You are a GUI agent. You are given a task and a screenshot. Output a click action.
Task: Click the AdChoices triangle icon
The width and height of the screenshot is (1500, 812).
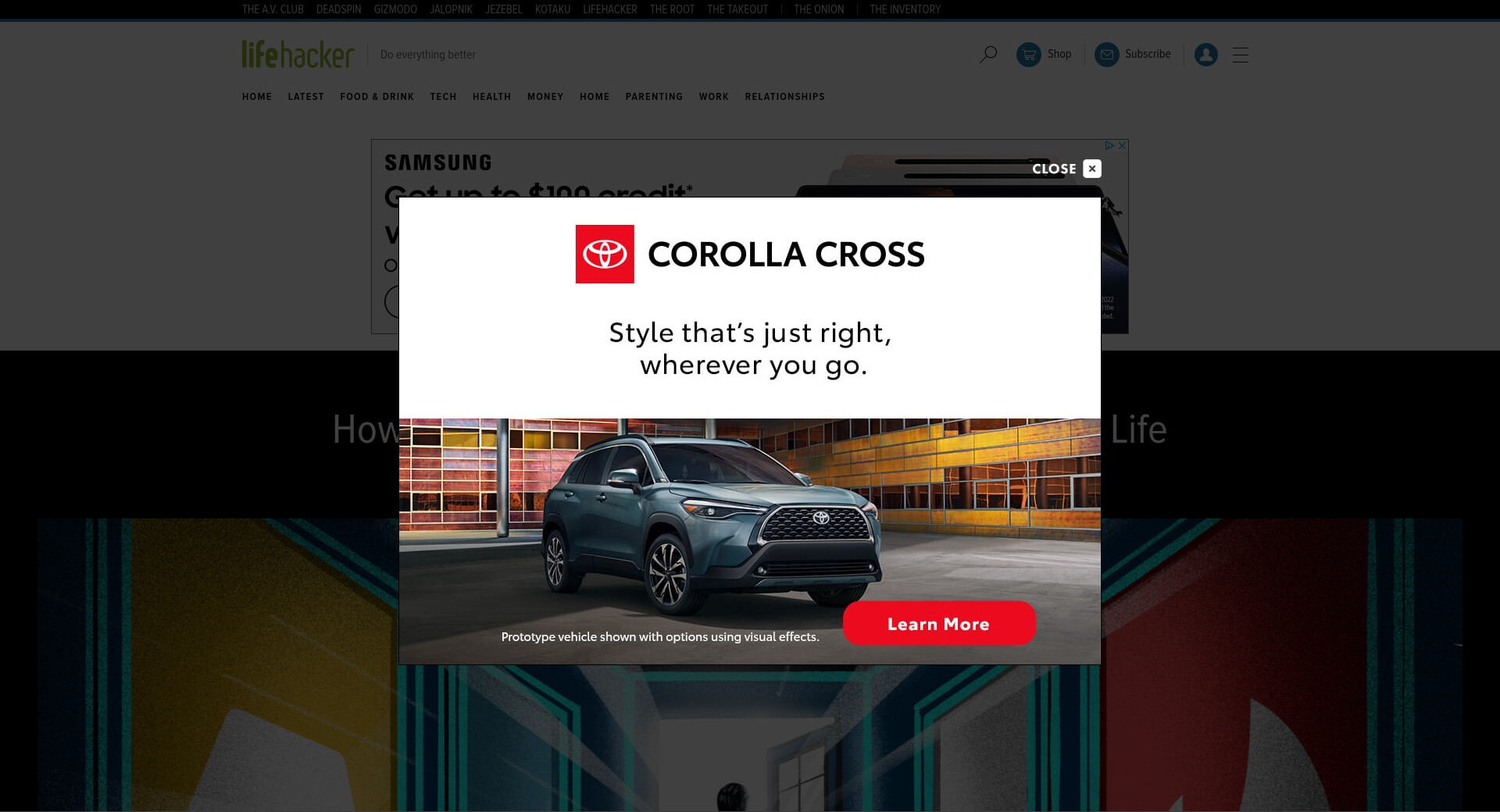tap(1109, 145)
